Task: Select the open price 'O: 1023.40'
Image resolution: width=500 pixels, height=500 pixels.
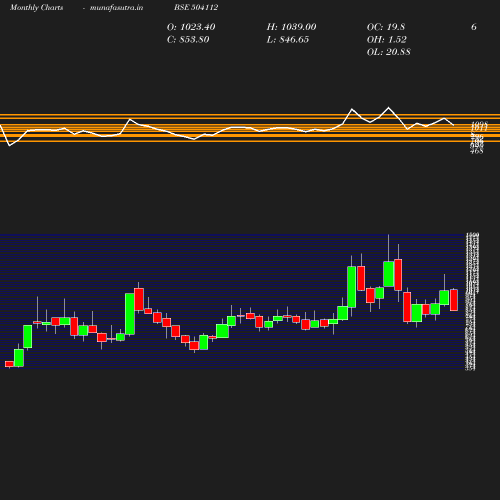Action: click(191, 27)
